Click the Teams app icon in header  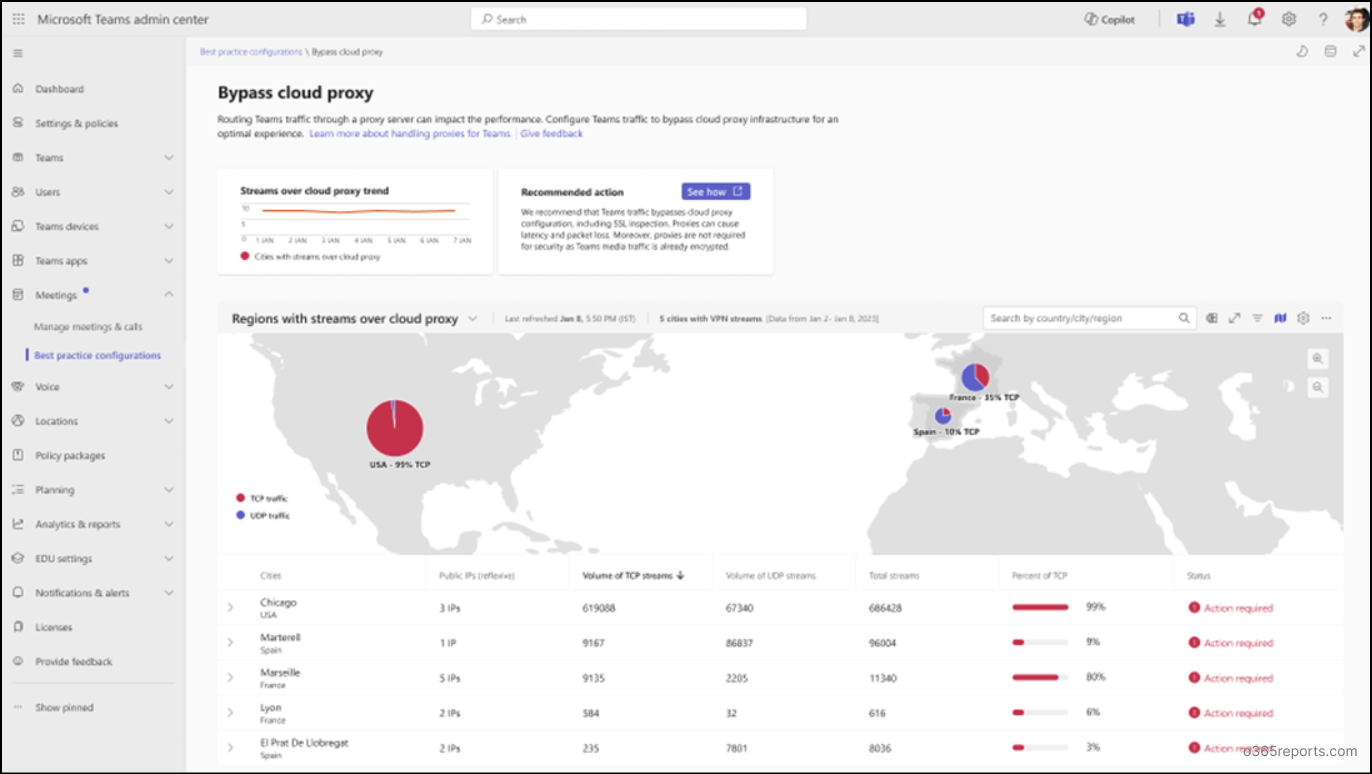pos(1186,19)
